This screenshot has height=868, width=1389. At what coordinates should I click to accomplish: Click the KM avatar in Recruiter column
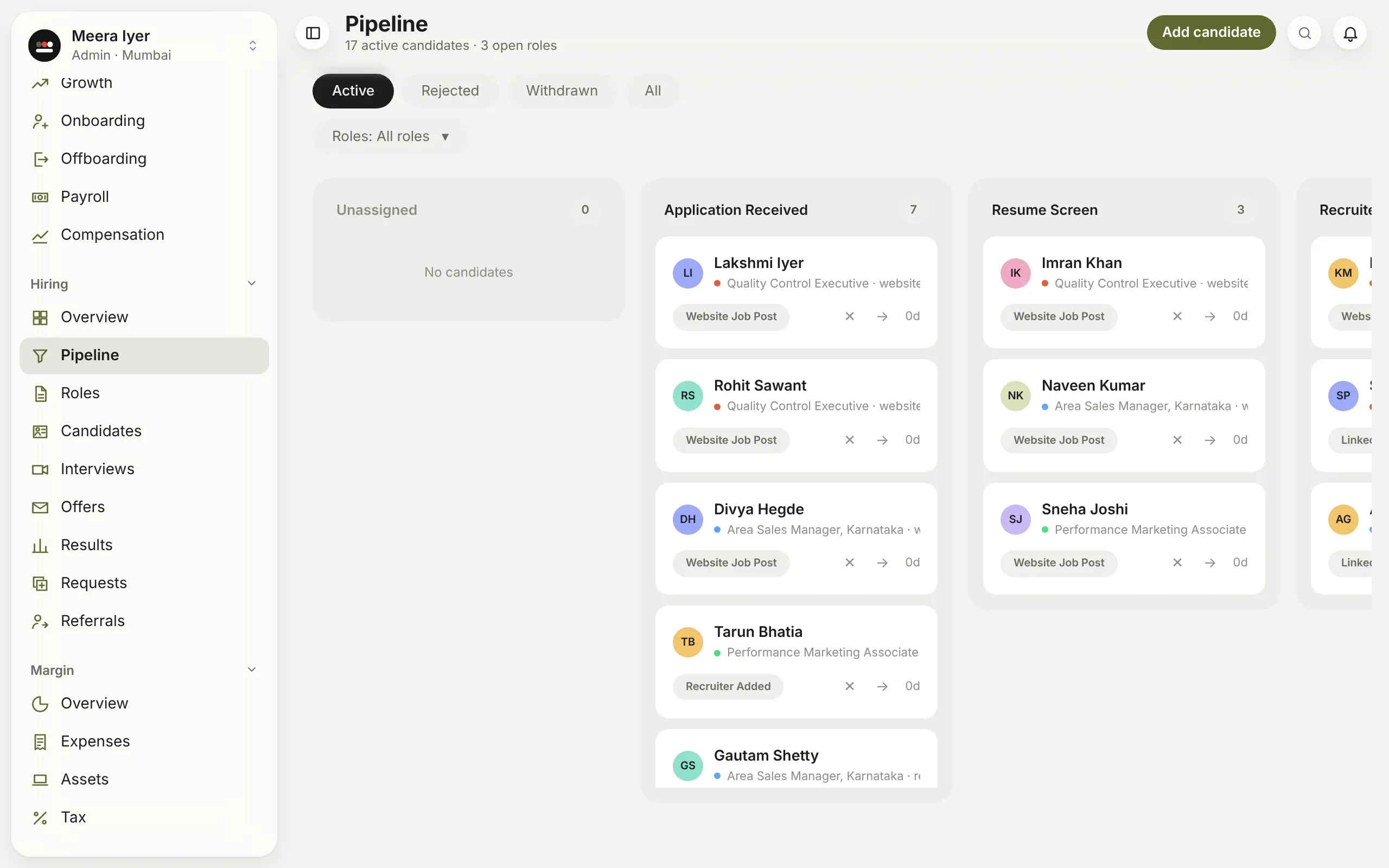pos(1343,273)
